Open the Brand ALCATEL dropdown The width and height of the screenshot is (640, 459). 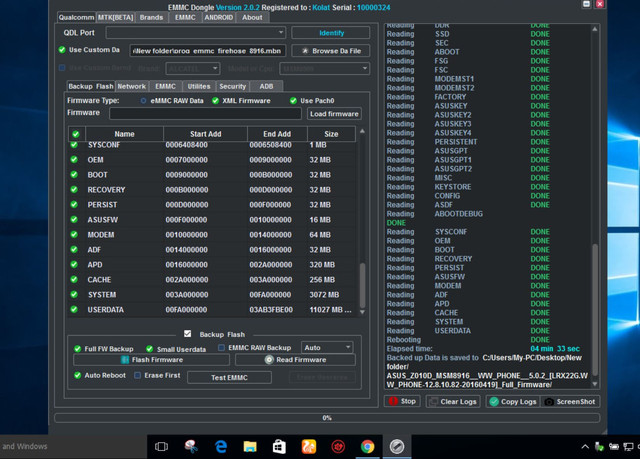pyautogui.click(x=193, y=68)
